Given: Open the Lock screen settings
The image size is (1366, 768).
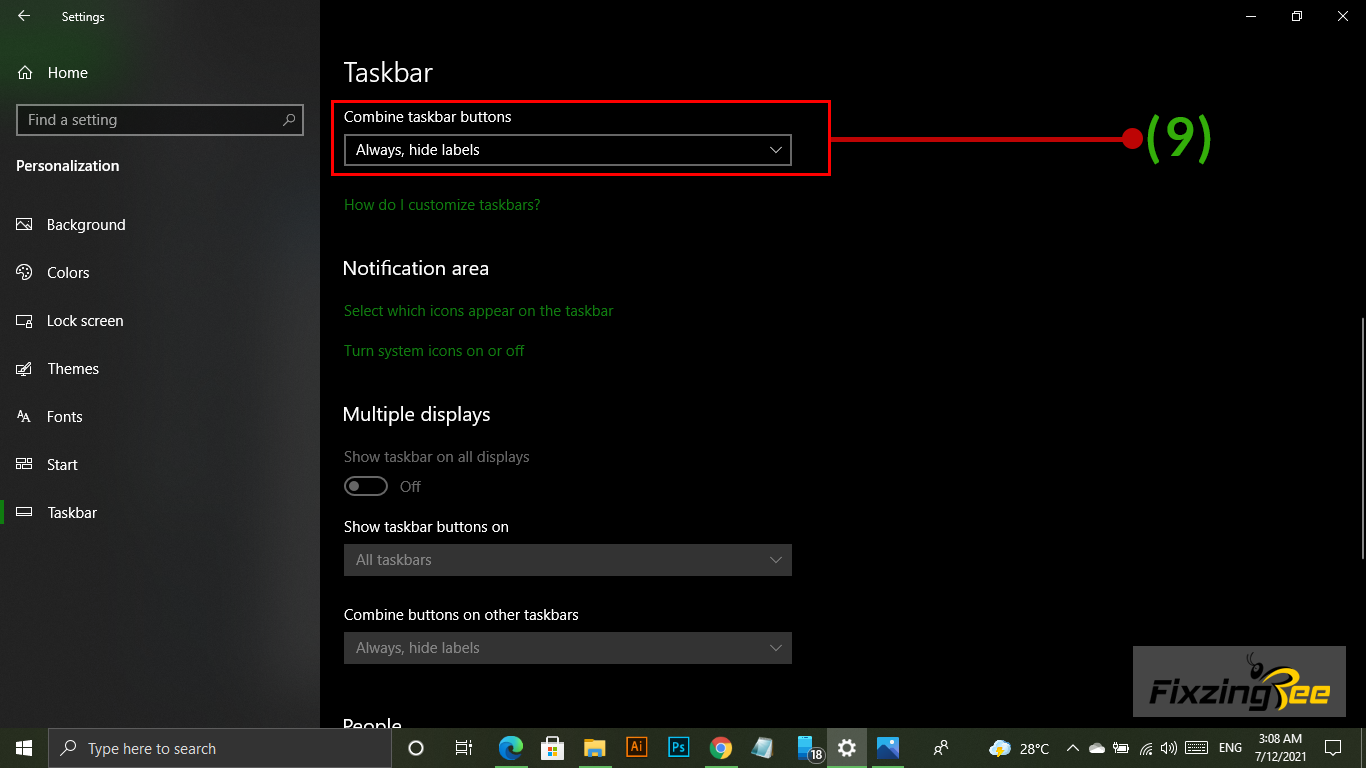Looking at the screenshot, I should tap(85, 321).
